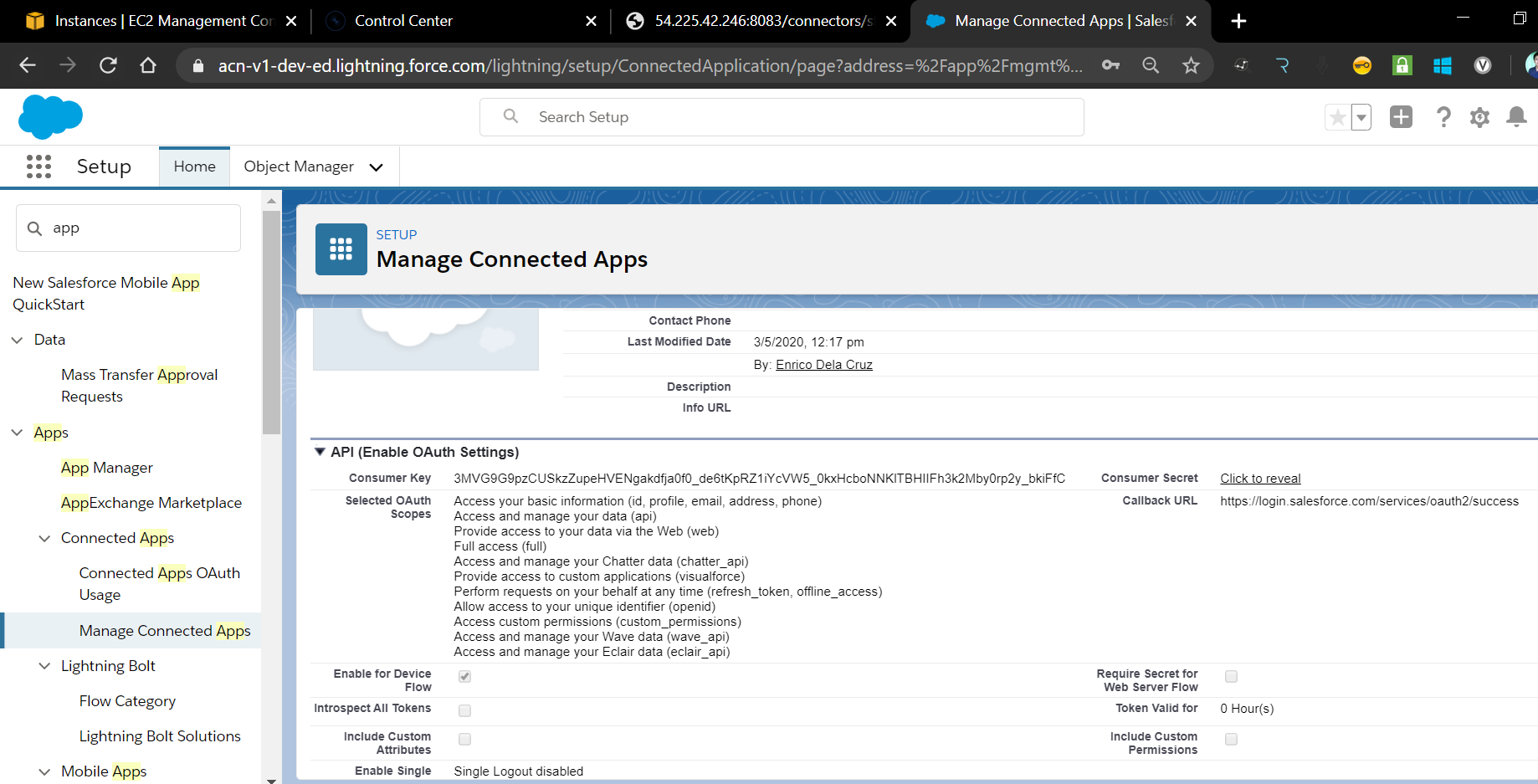The image size is (1538, 784).
Task: Collapse the Lightning Bolt tree section
Action: (44, 666)
